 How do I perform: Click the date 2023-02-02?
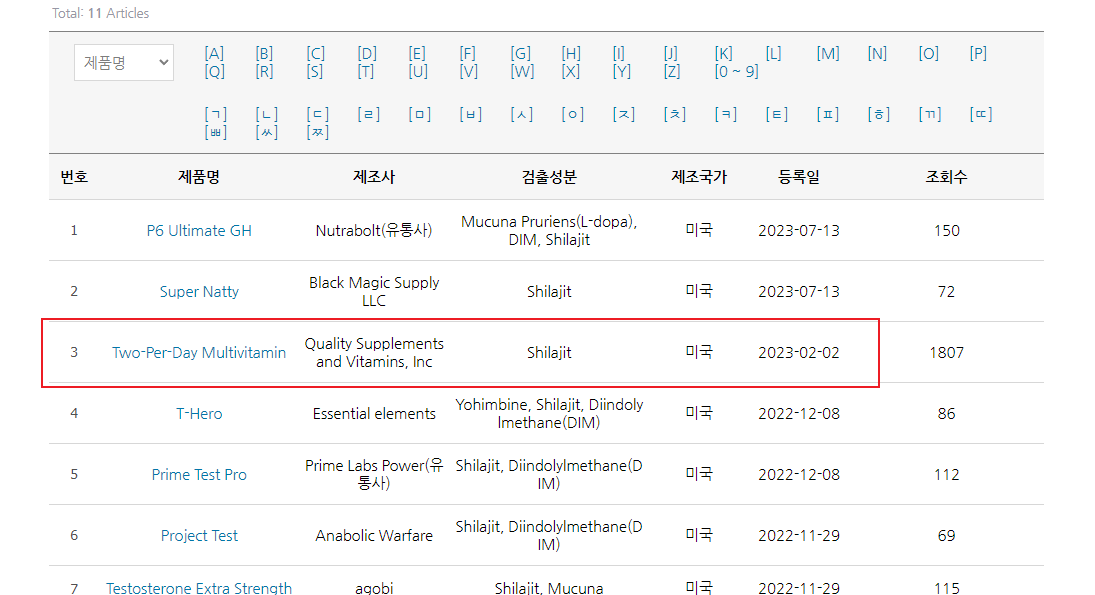(x=799, y=353)
